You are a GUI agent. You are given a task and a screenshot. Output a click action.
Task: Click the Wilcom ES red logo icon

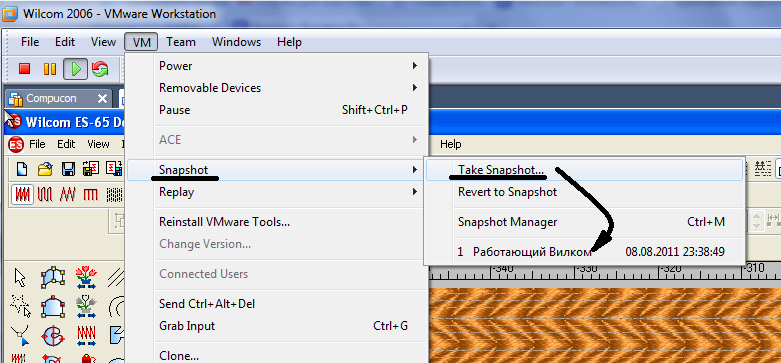click(x=16, y=144)
